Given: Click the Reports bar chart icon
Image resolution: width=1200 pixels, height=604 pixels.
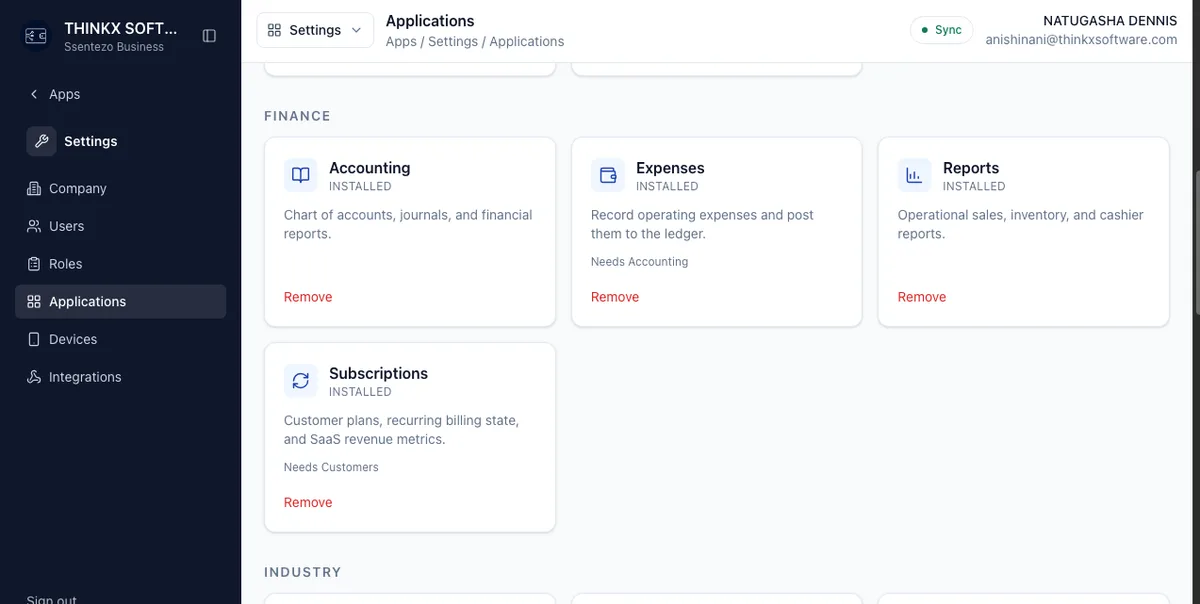Looking at the screenshot, I should click(914, 175).
